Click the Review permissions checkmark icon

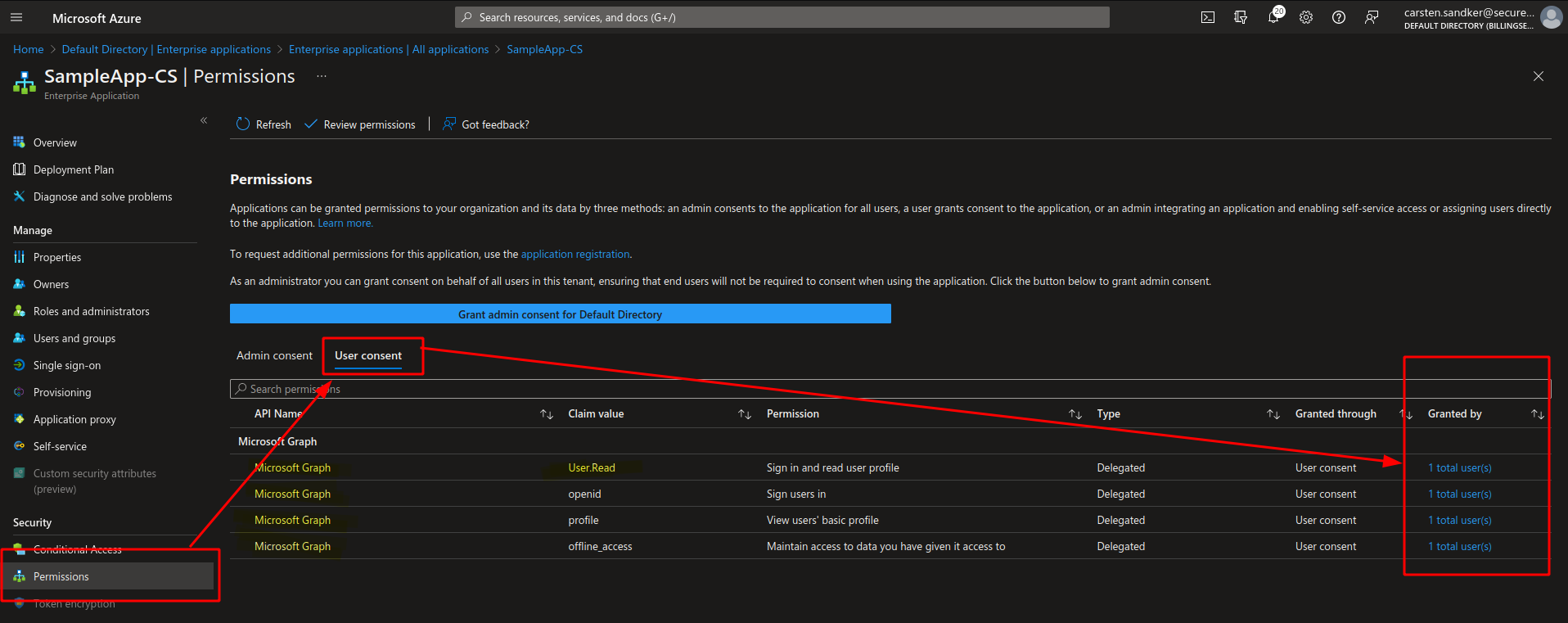tap(311, 124)
